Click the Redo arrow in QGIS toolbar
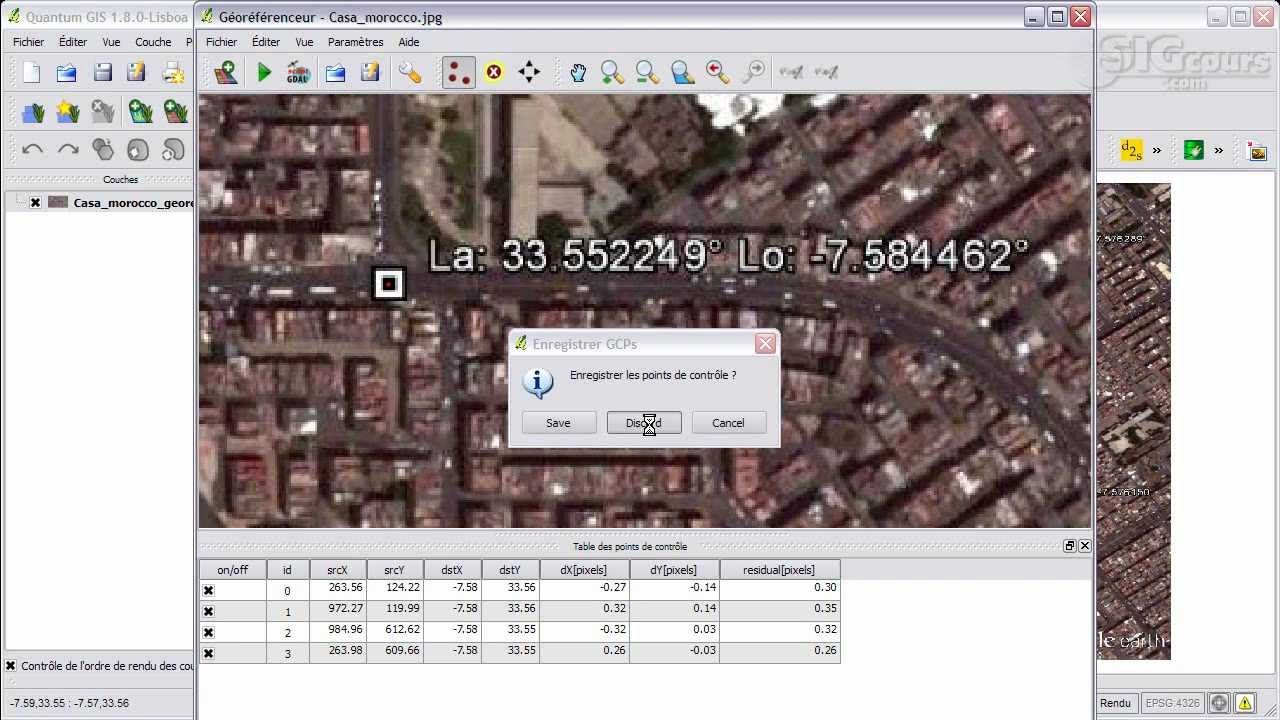The width and height of the screenshot is (1280, 720). [x=67, y=150]
